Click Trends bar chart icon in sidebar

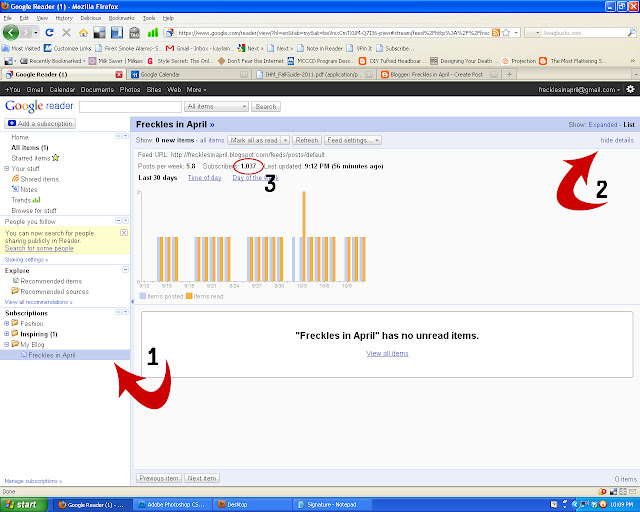(x=36, y=200)
